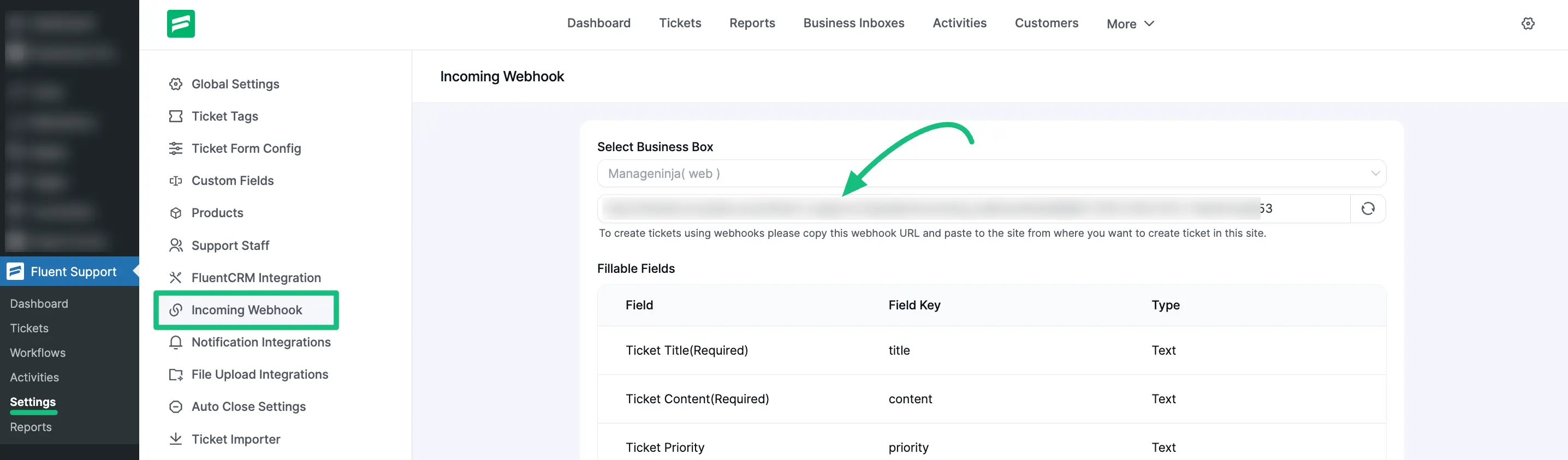Click the top-right settings gear icon
The width and height of the screenshot is (1568, 460).
point(1529,23)
